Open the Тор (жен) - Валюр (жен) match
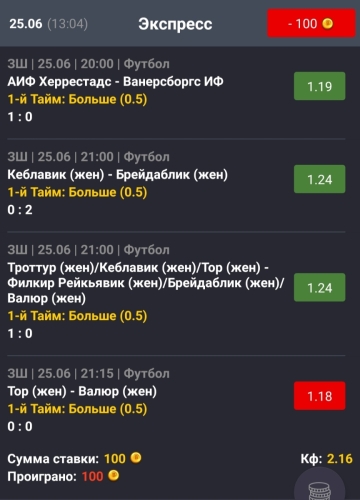Image resolution: width=360 pixels, height=500 pixels. click(82, 391)
